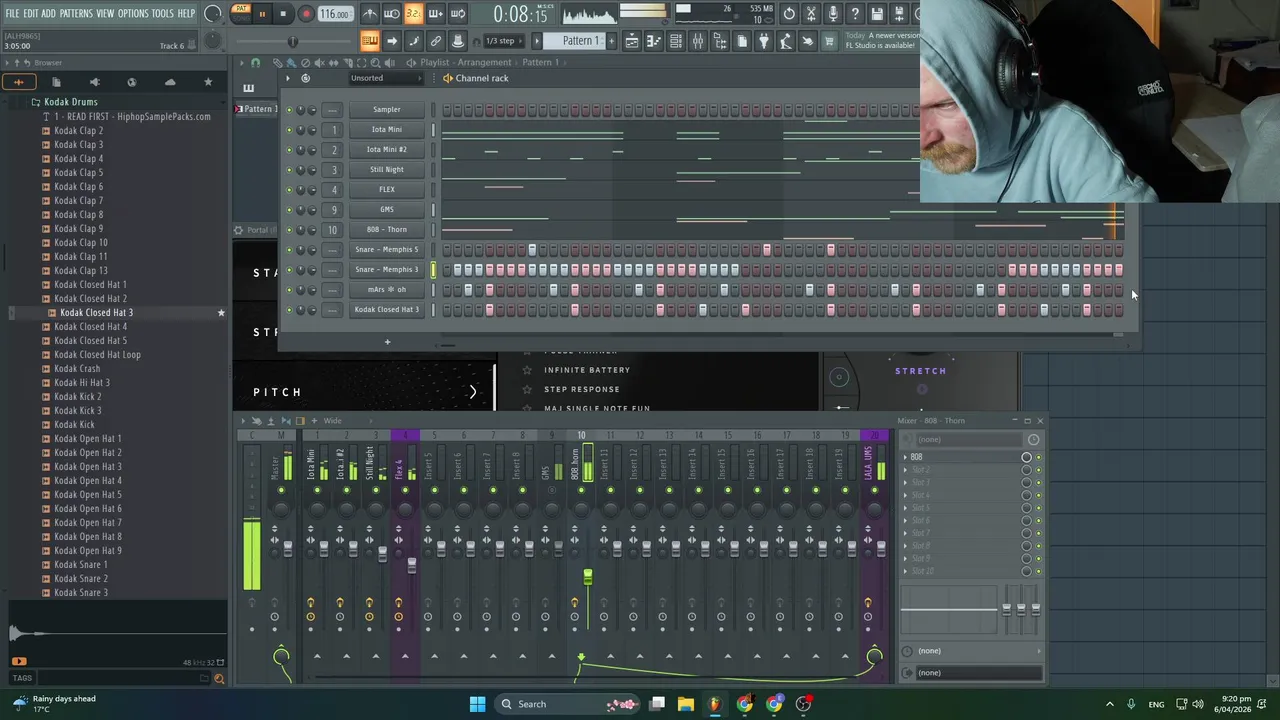
Task: Open the 1/3 step snap dropdown
Action: [x=504, y=41]
